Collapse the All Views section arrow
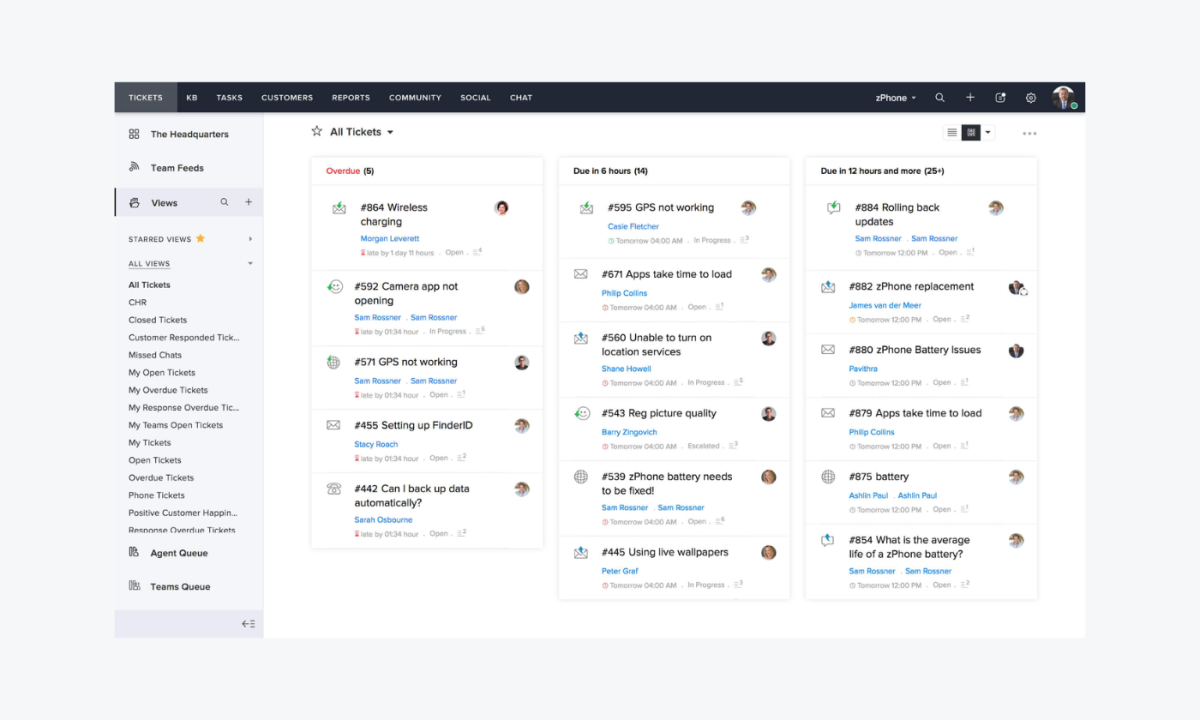This screenshot has width=1200, height=720. coord(250,264)
